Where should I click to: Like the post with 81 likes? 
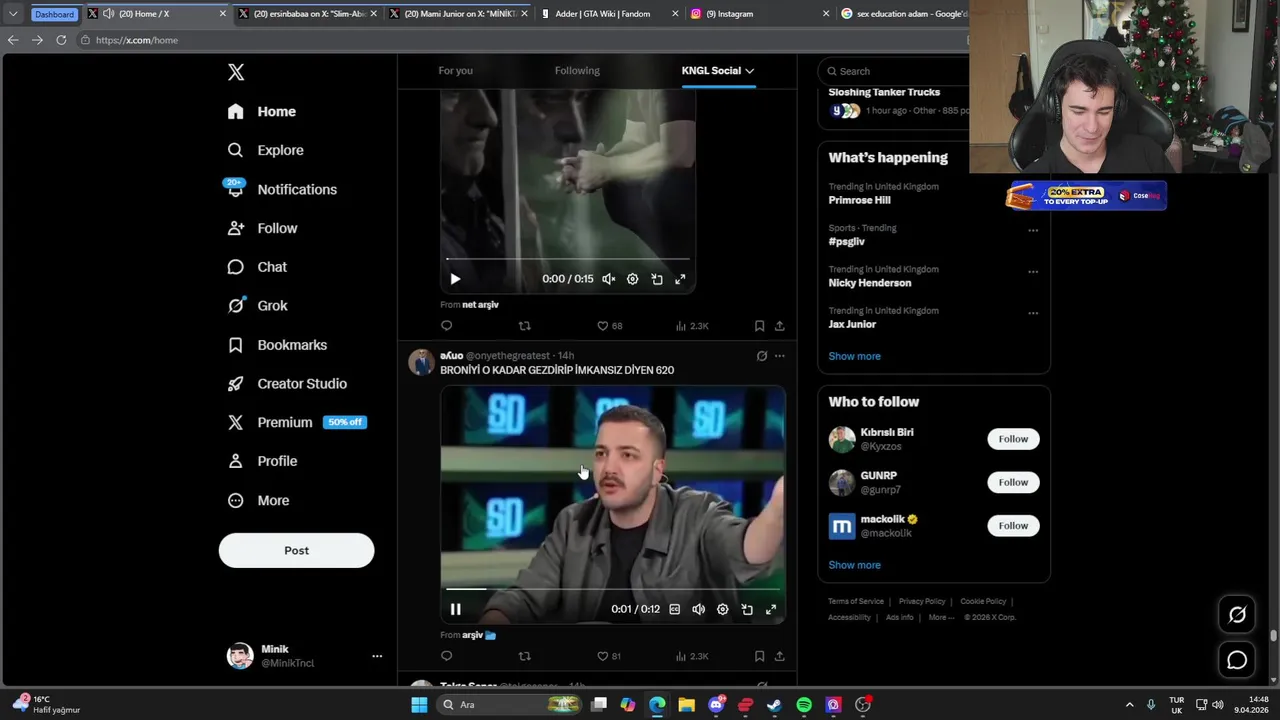[x=609, y=656]
